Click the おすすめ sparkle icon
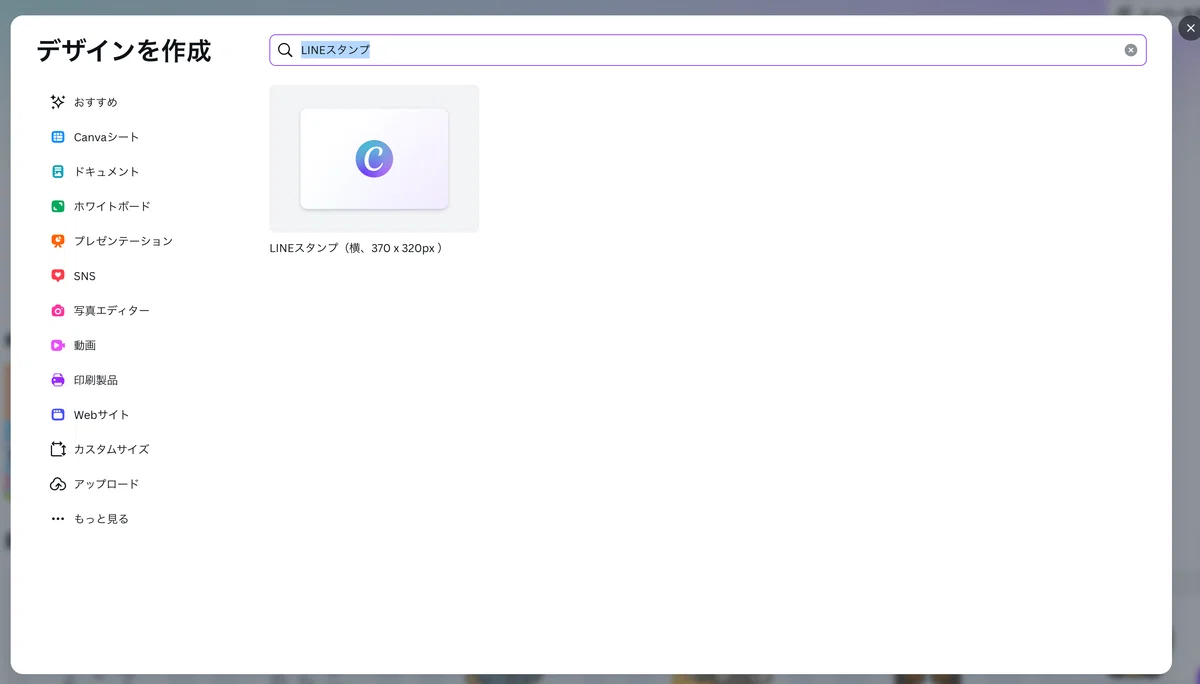 click(x=58, y=102)
